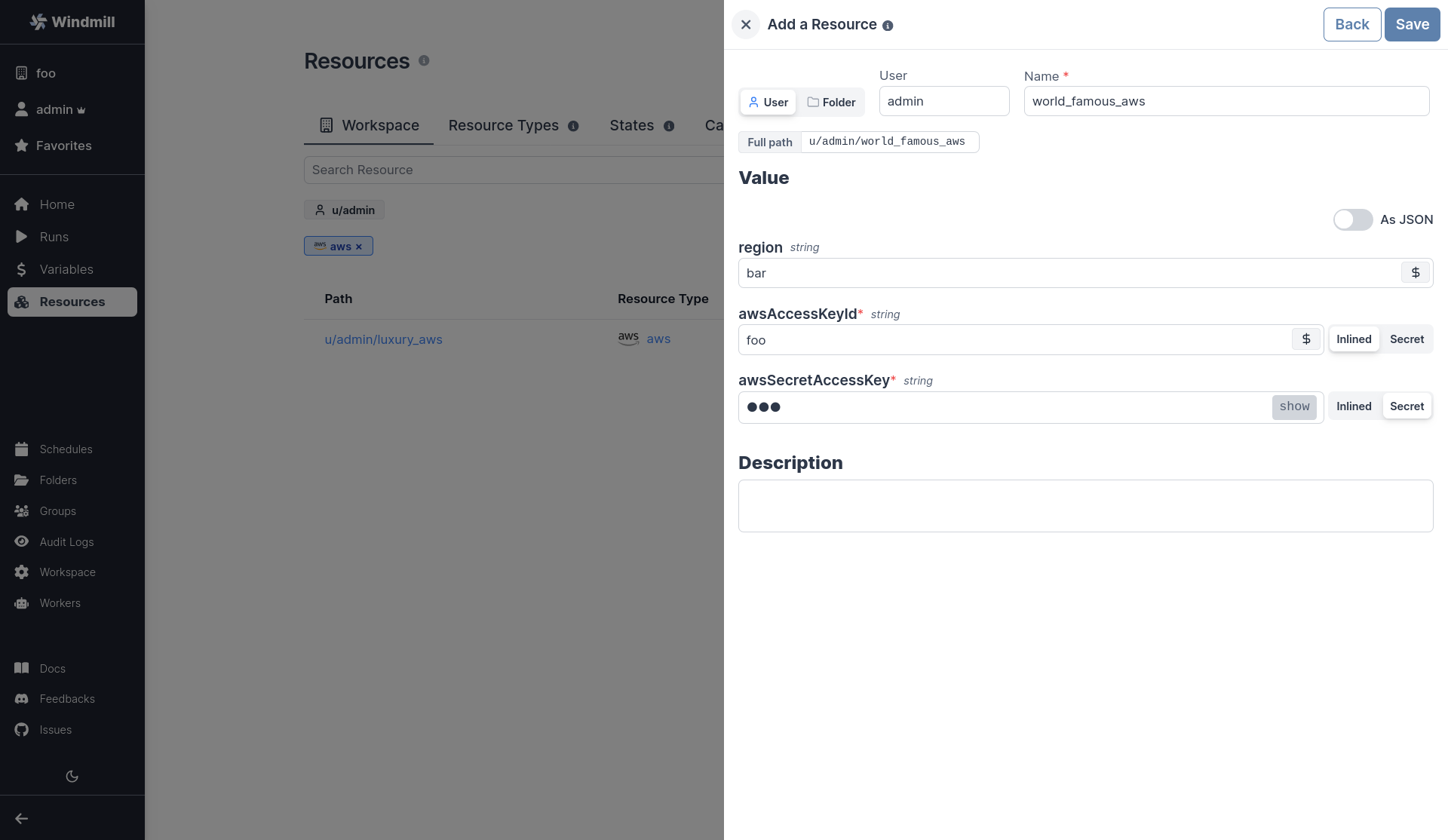1448x840 pixels.
Task: Switch ownership to Folder
Action: [831, 102]
